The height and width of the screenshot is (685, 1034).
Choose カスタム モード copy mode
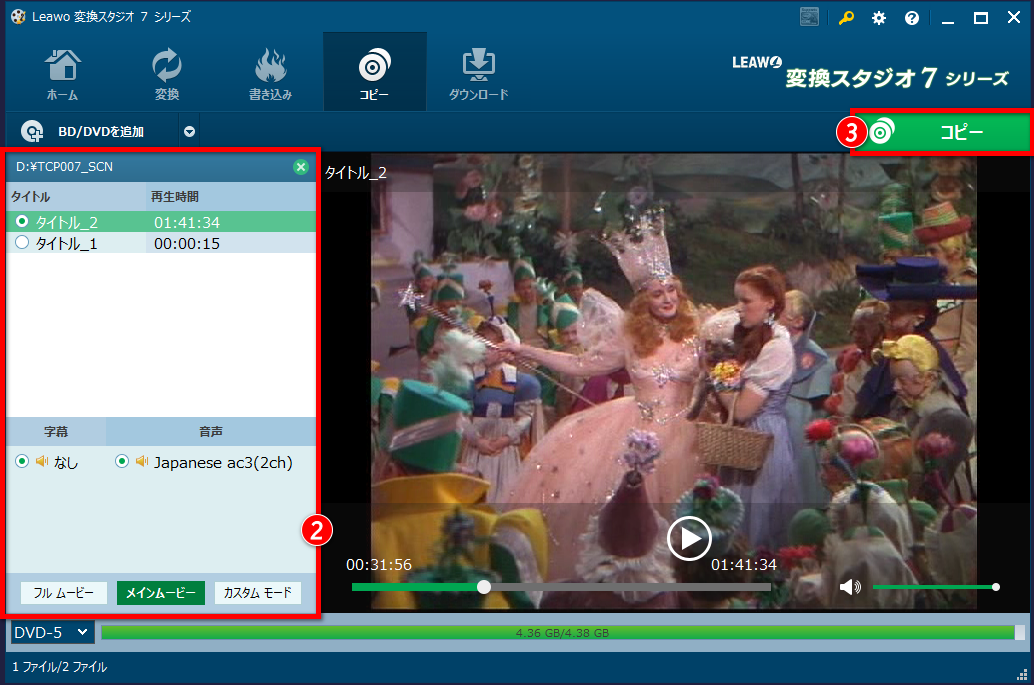point(257,593)
